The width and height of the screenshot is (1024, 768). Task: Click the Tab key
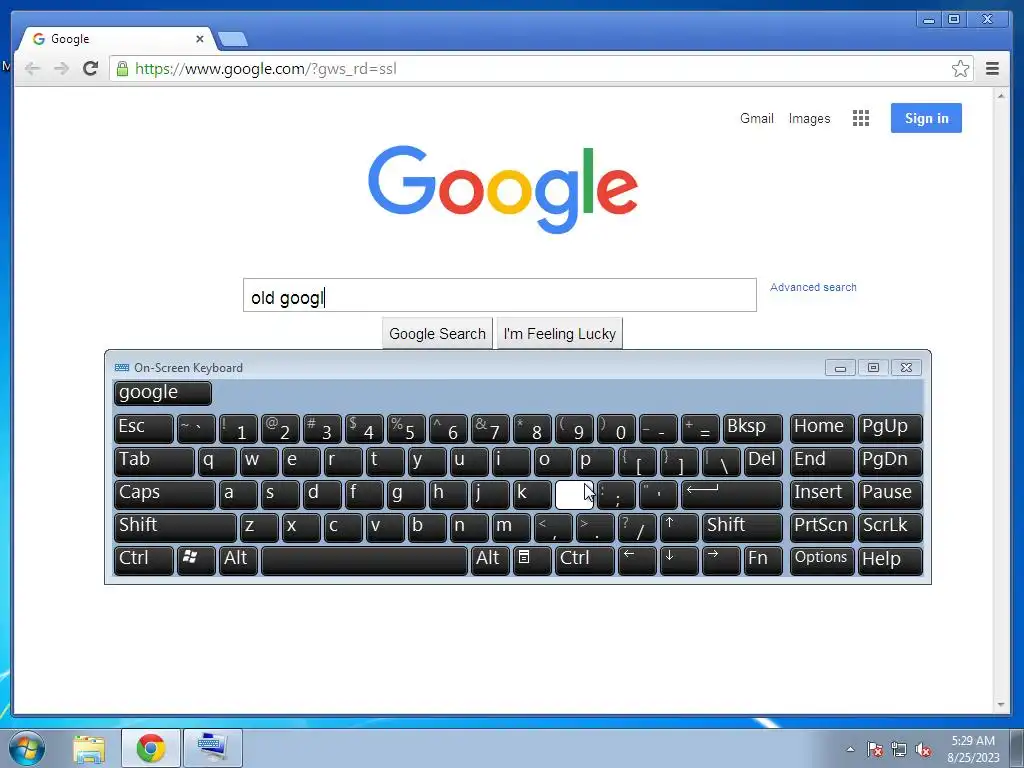[x=154, y=461]
